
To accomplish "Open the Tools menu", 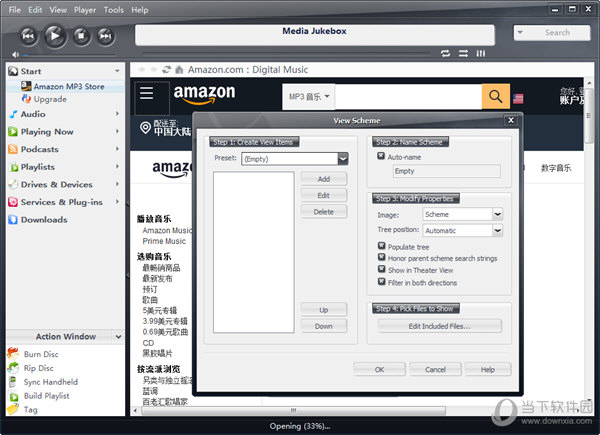I will pos(114,10).
